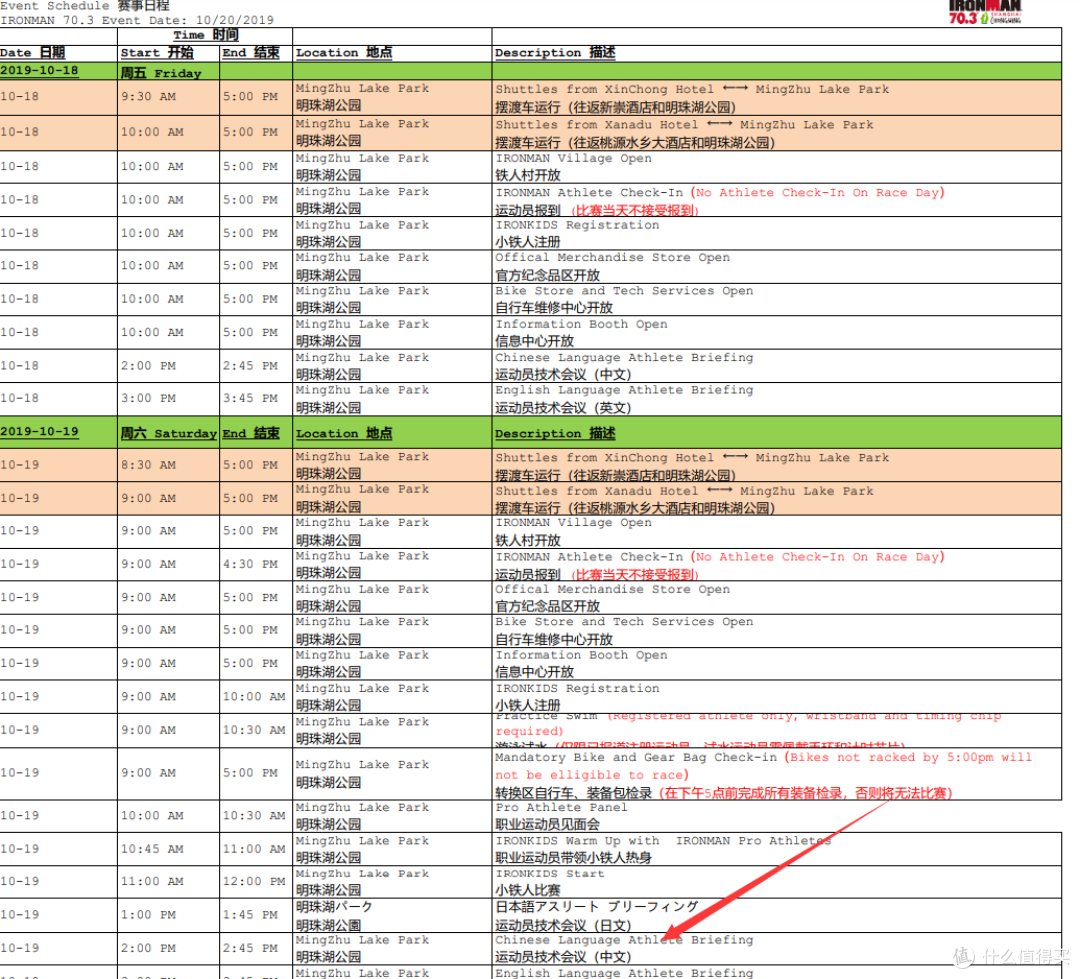Click the '周五 Friday' day label
The width and height of the screenshot is (1080, 979).
161,73
